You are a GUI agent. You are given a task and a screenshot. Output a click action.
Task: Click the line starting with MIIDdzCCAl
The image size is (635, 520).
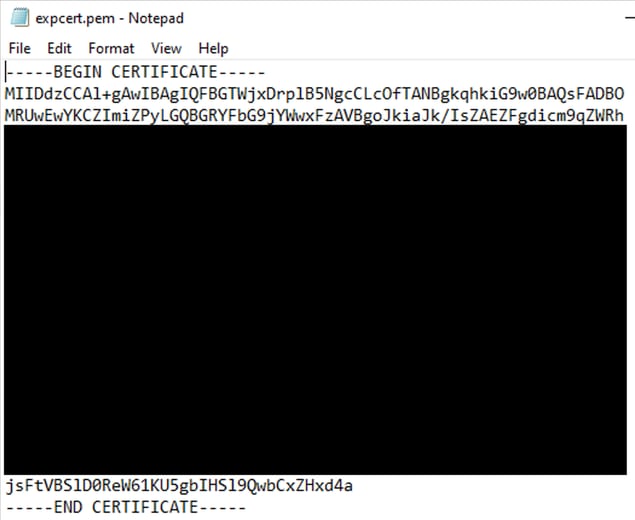tap(314, 94)
